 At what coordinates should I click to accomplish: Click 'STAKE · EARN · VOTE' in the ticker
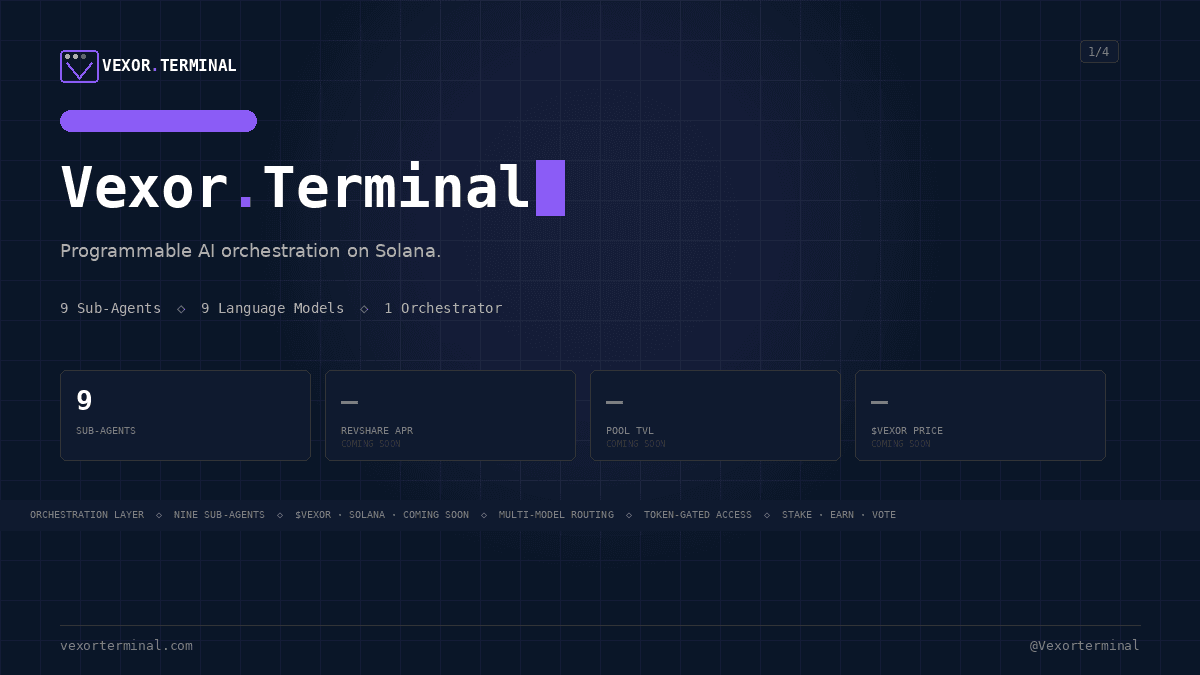point(839,515)
